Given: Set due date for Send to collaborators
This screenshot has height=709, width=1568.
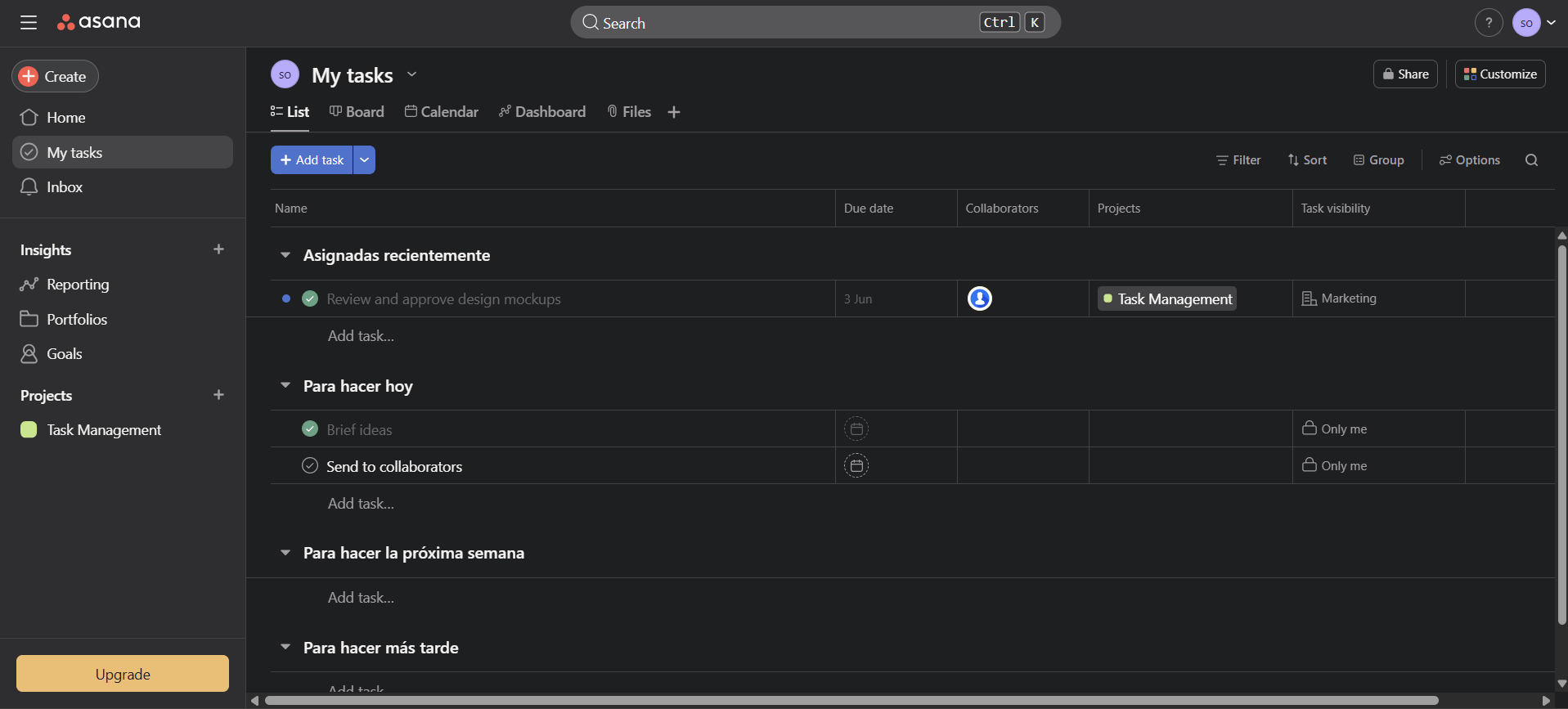Looking at the screenshot, I should click(x=856, y=466).
